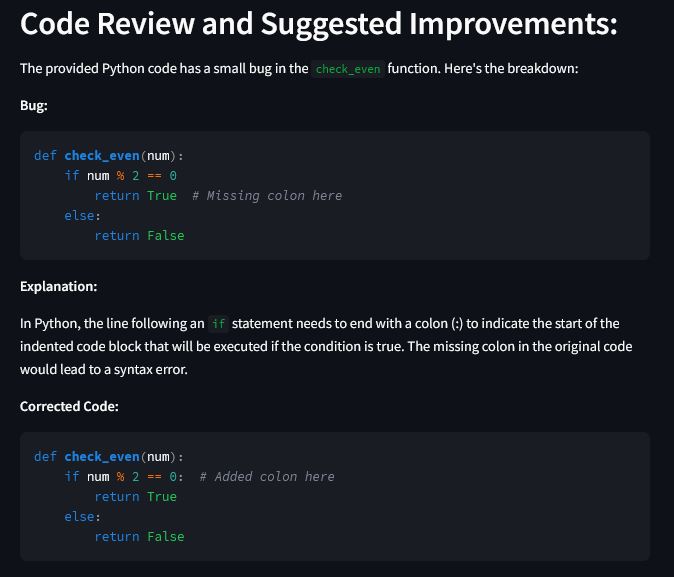Click the if num % 2 == 0: line with colon
This screenshot has width=674, height=577.
(x=123, y=476)
